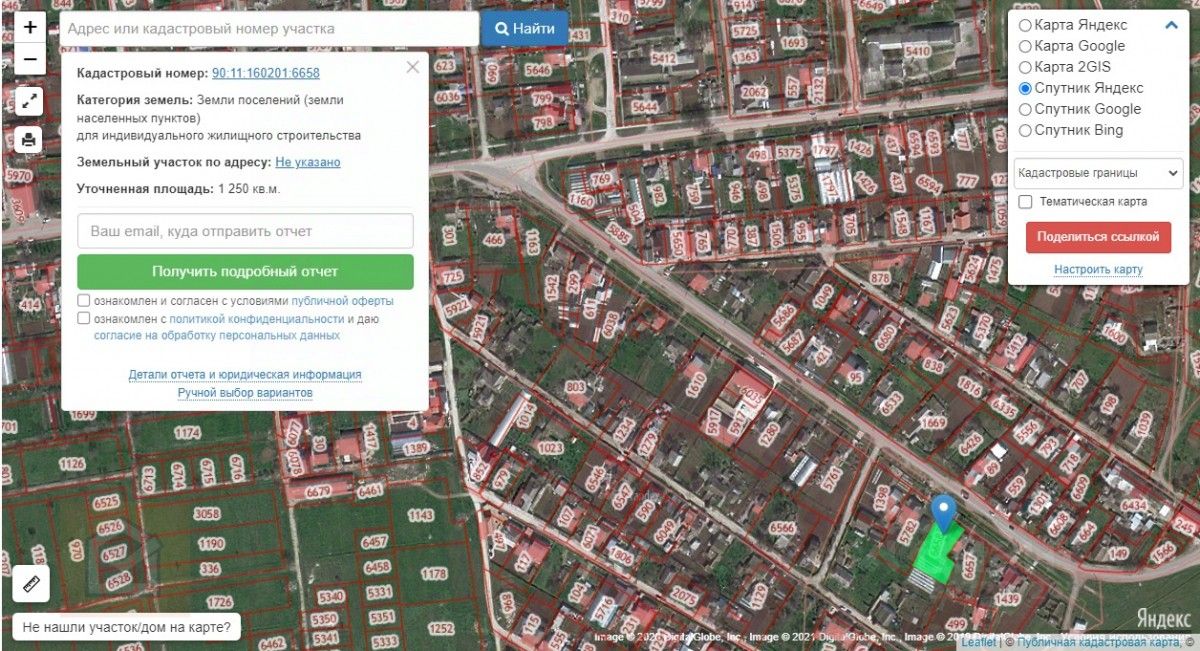The width and height of the screenshot is (1200, 651).
Task: Click the print map icon
Action: tap(30, 140)
